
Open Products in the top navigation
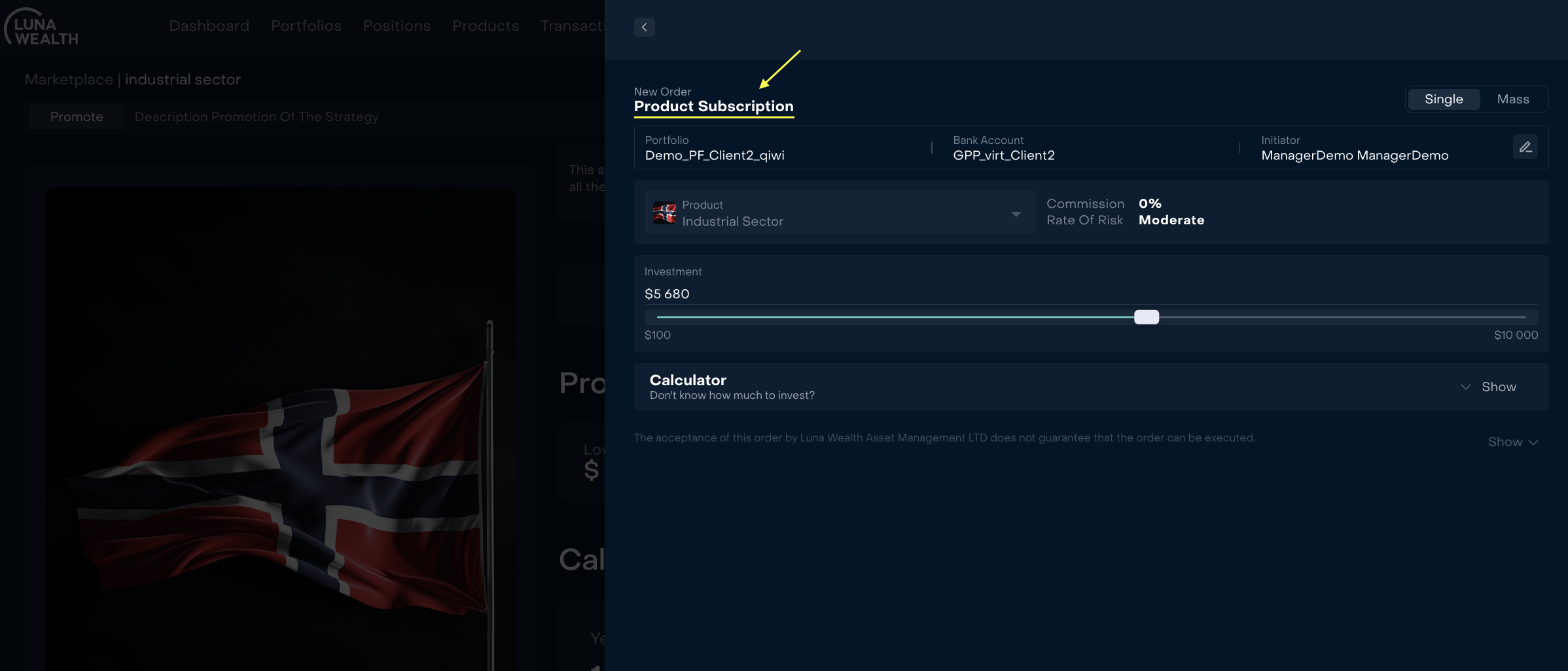(485, 26)
